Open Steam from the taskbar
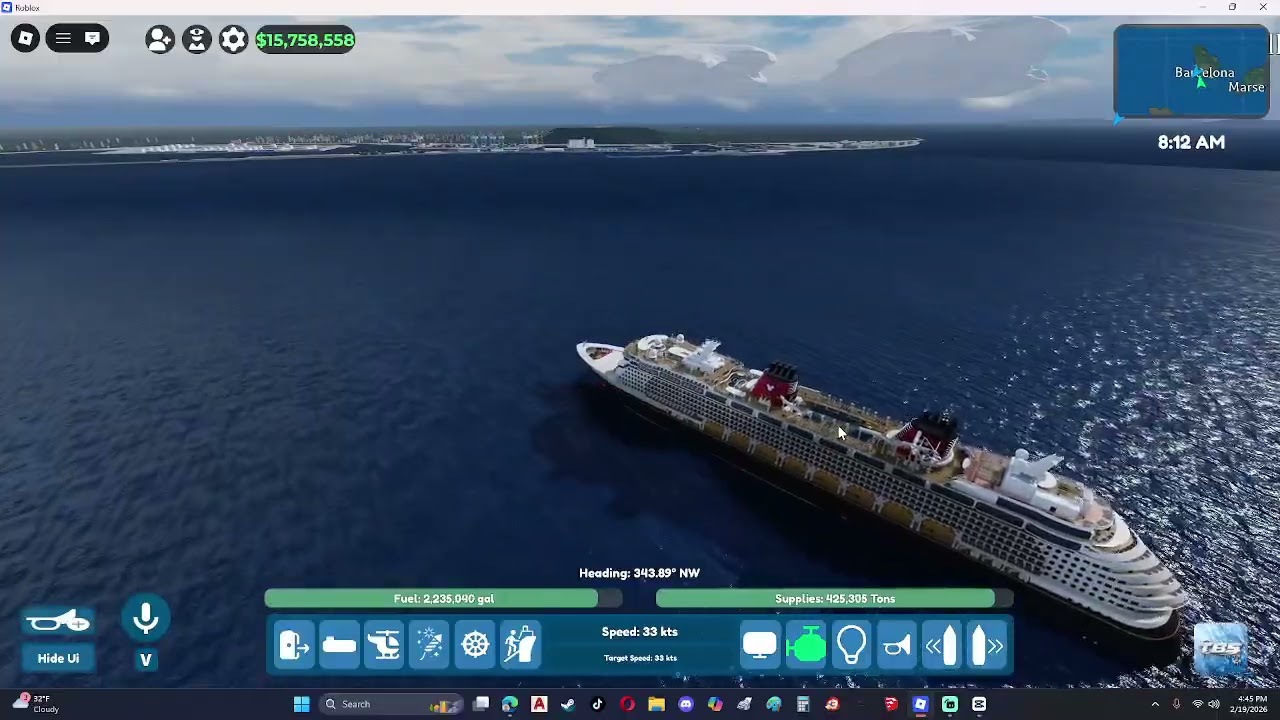Image resolution: width=1280 pixels, height=720 pixels. [x=568, y=704]
